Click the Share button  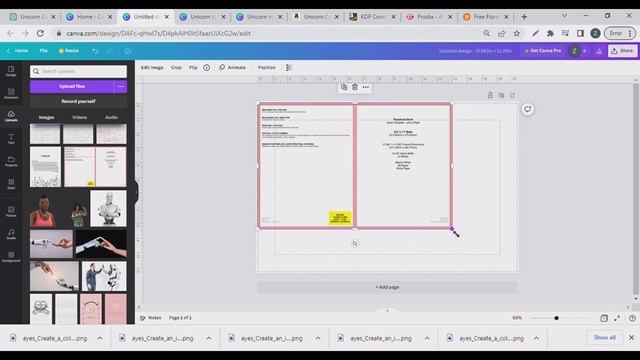point(622,51)
